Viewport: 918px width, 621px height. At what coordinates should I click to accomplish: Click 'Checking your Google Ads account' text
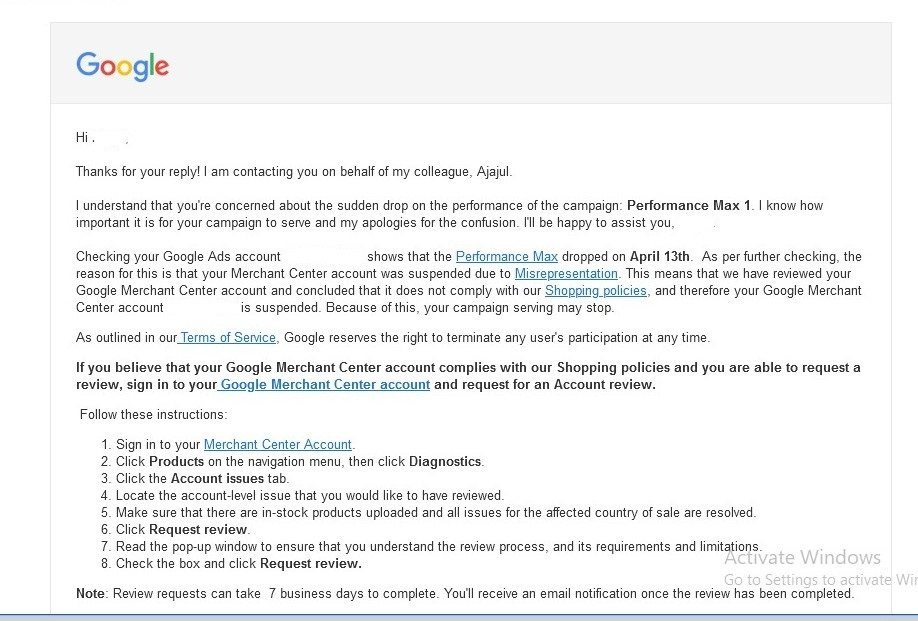(178, 256)
